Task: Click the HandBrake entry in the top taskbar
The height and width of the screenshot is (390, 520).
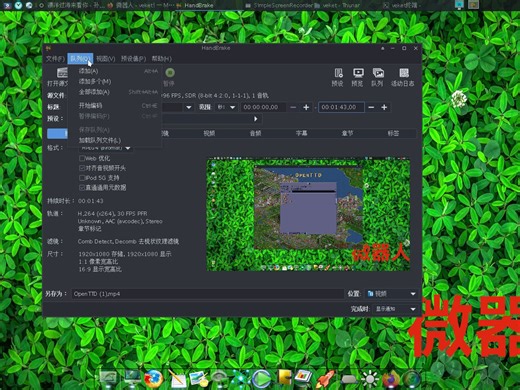Action: coord(199,5)
